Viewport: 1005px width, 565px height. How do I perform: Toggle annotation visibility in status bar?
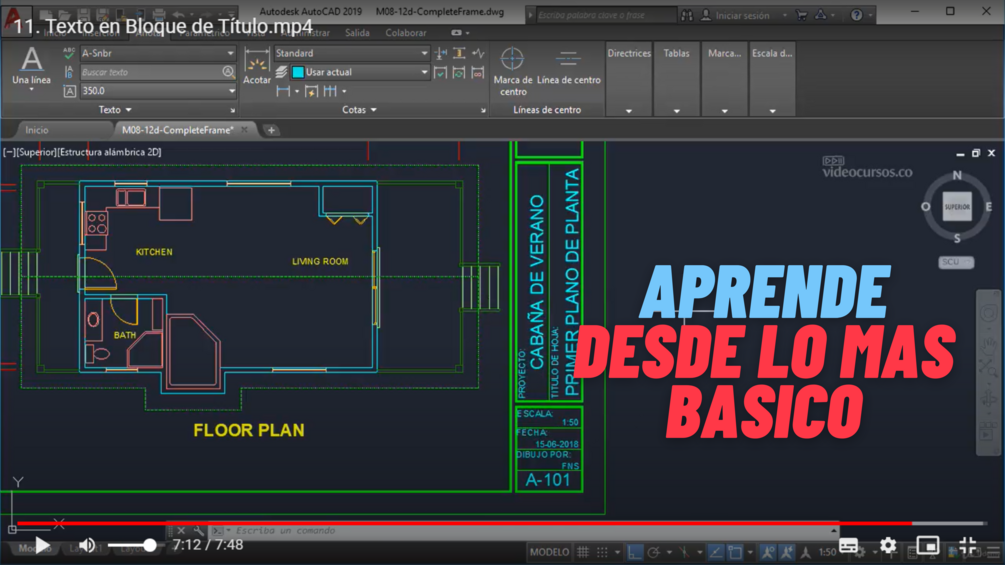coord(767,552)
